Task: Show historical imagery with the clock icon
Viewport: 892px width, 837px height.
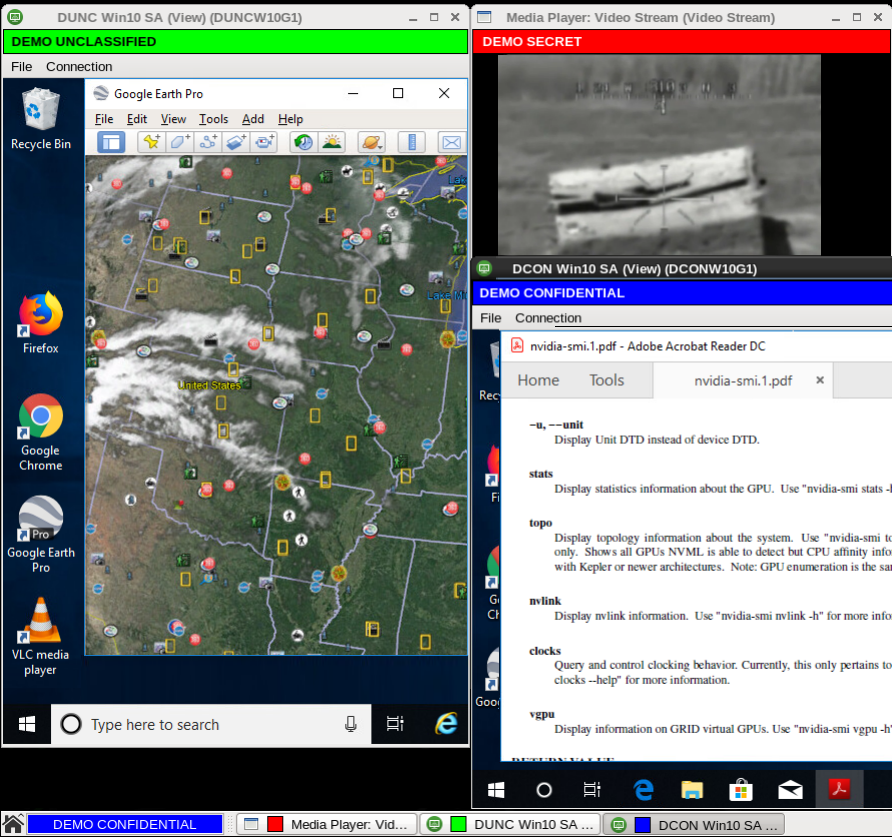Action: point(304,142)
